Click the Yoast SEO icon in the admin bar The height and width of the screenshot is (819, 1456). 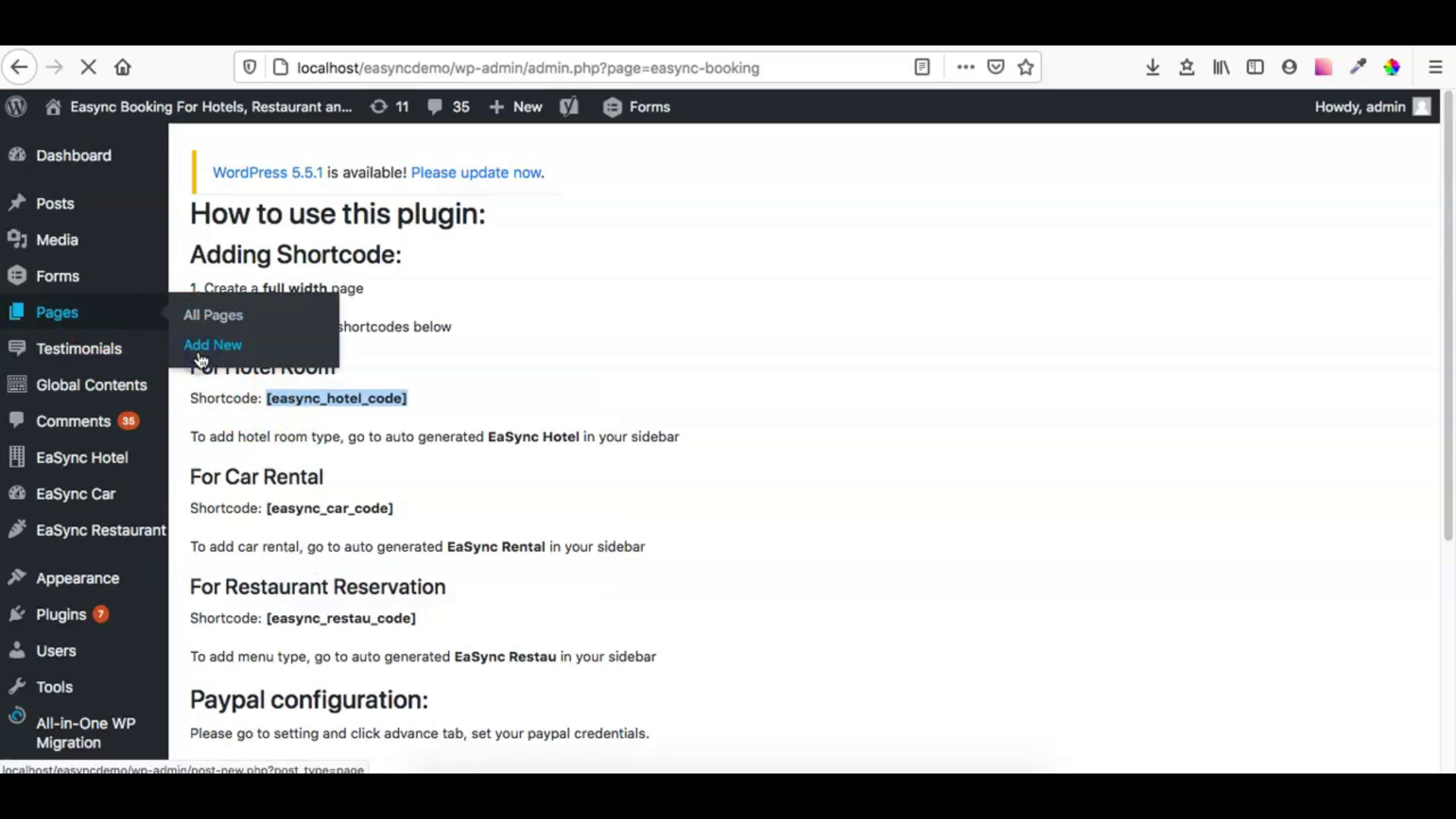[570, 107]
